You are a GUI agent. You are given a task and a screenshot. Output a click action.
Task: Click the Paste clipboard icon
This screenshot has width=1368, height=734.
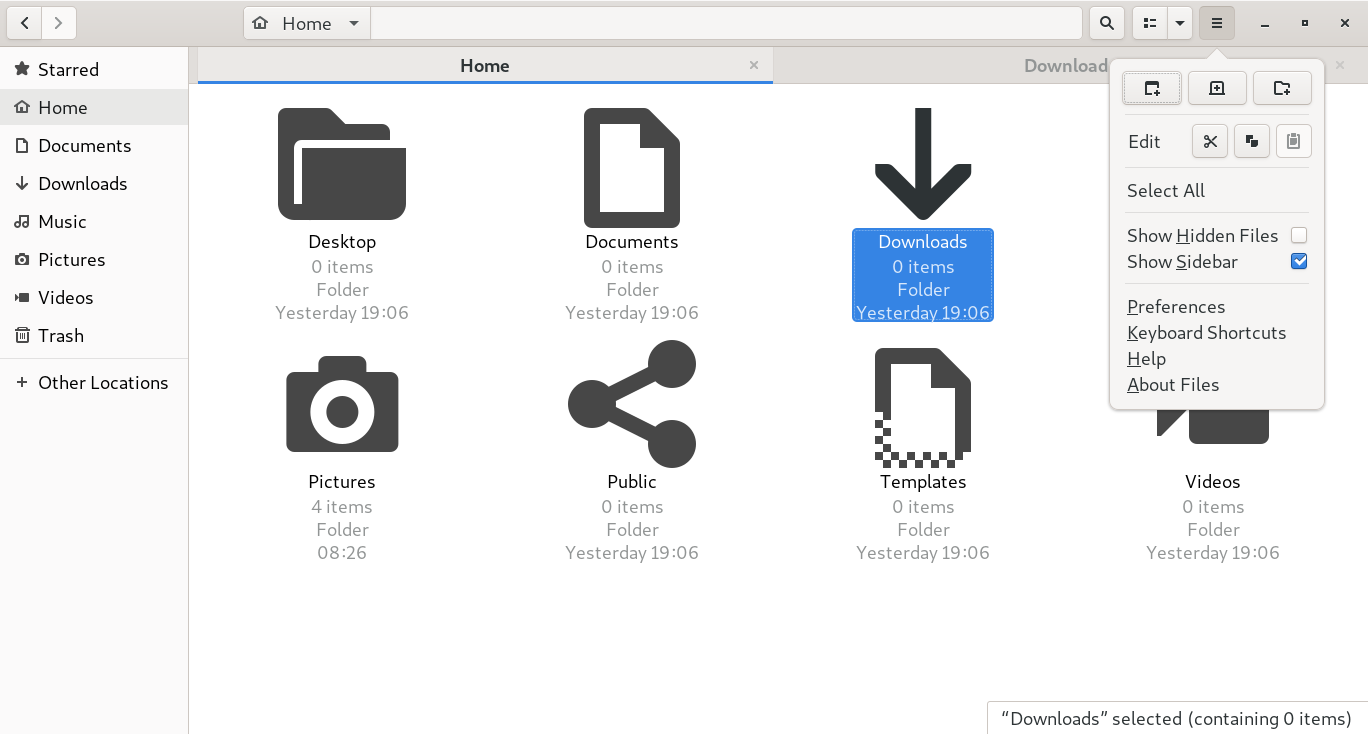pos(1293,141)
